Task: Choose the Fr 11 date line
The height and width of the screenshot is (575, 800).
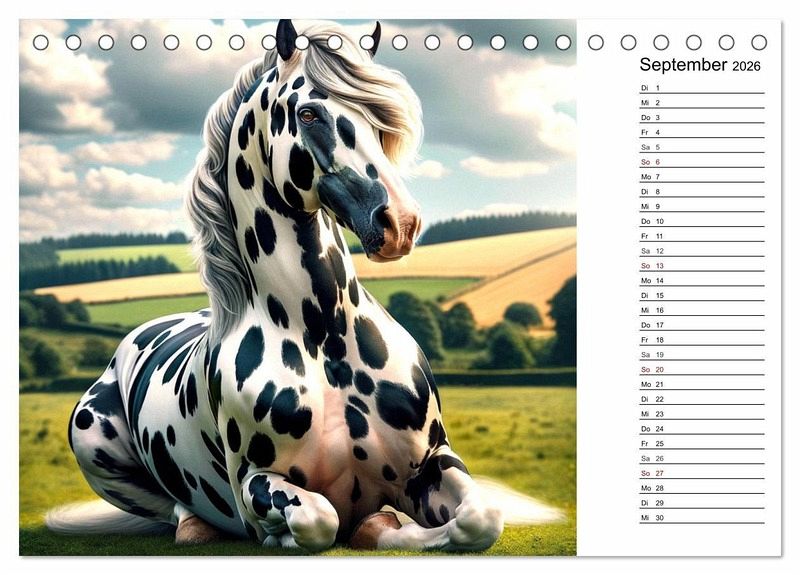Action: pos(701,236)
